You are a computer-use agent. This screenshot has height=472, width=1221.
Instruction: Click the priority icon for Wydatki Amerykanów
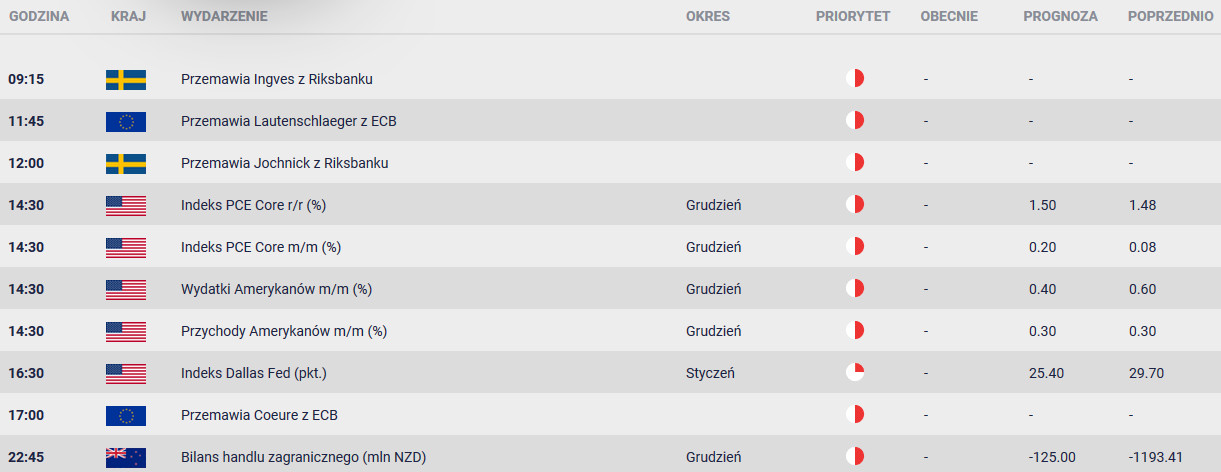click(854, 289)
